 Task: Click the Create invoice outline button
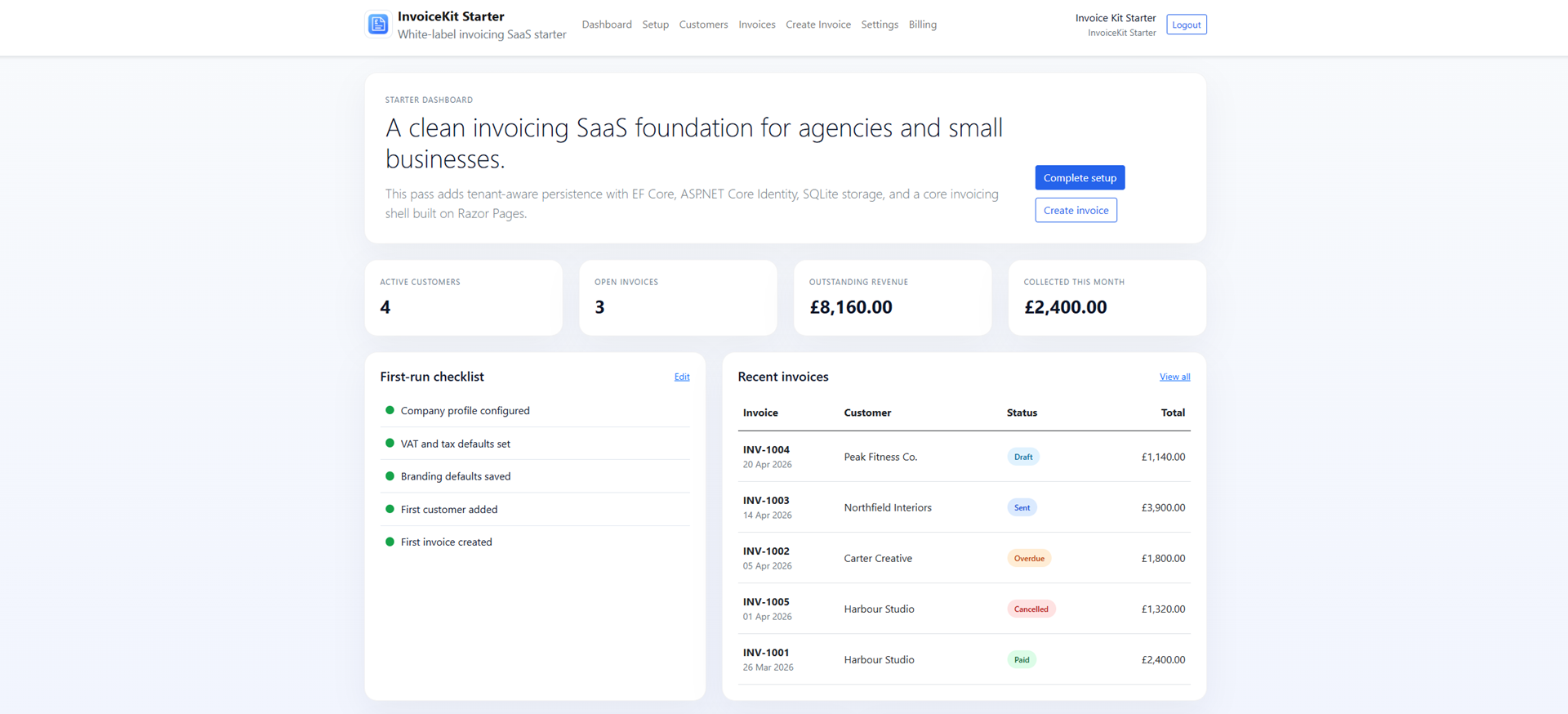(1076, 210)
